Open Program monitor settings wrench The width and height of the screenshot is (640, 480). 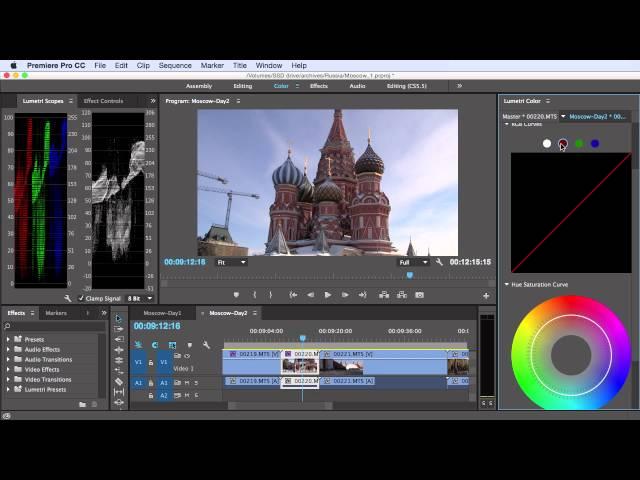[x=439, y=262]
